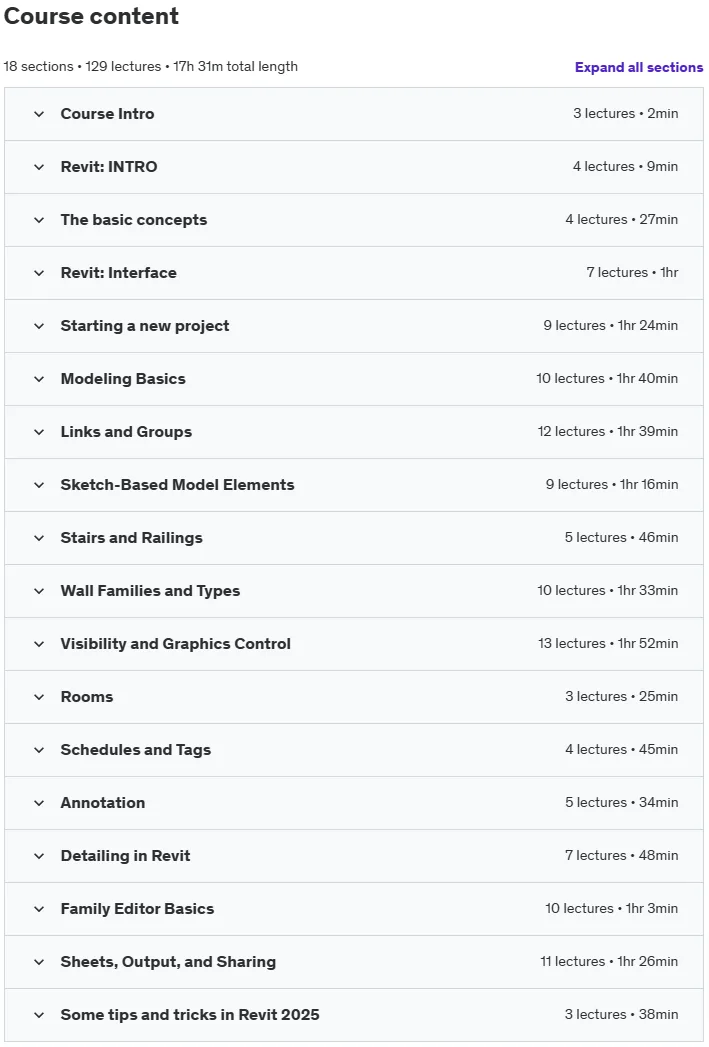This screenshot has width=709, height=1047.
Task: Click the 13 lectures • 1hr 52min label
Action: coord(608,644)
